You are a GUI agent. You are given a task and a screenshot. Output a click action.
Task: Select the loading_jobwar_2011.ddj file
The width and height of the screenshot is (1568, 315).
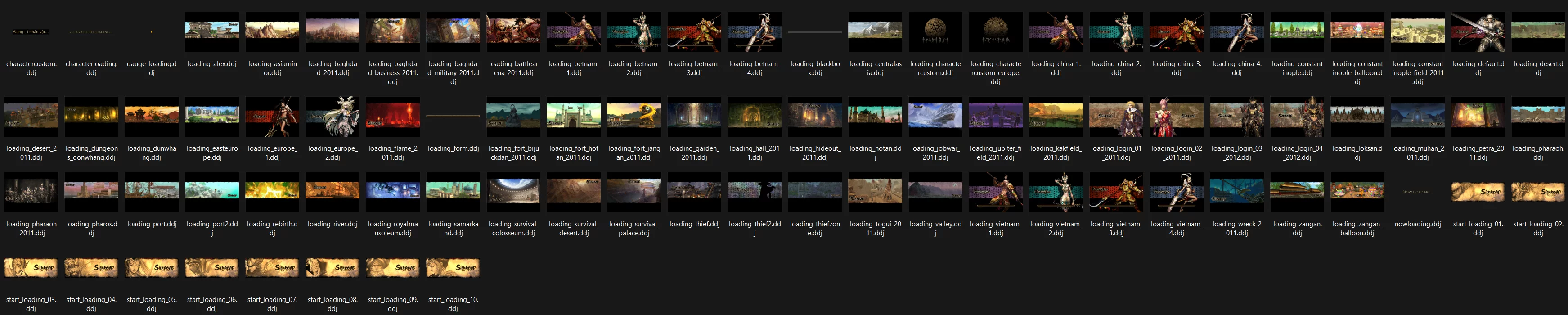tap(935, 117)
